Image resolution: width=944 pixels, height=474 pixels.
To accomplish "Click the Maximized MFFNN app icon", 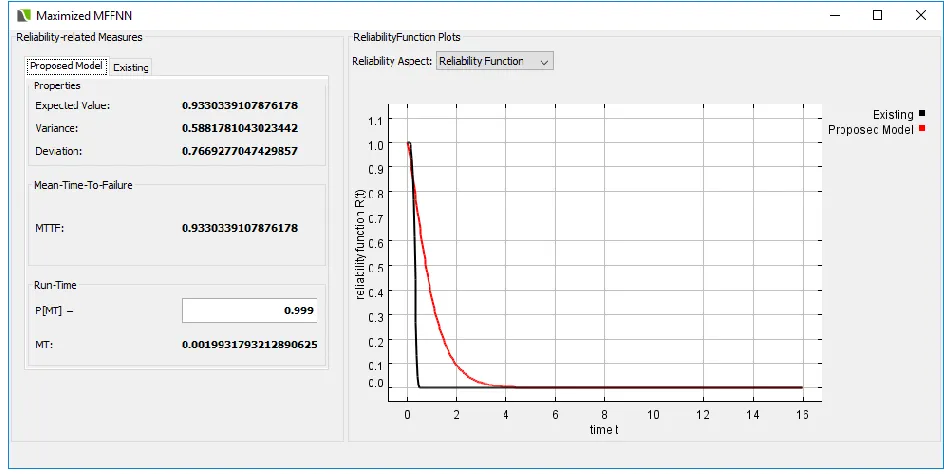I will 23,15.
